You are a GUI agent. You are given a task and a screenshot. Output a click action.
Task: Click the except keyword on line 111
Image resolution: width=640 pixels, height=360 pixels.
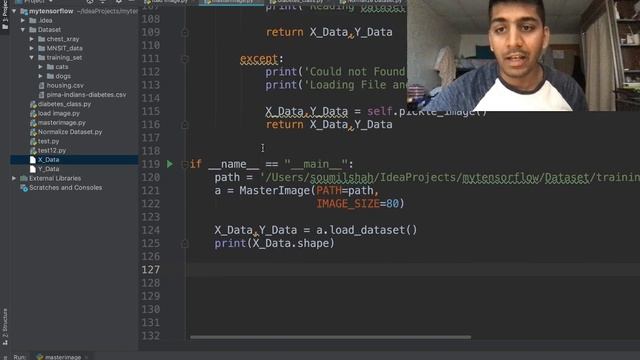pyautogui.click(x=259, y=59)
